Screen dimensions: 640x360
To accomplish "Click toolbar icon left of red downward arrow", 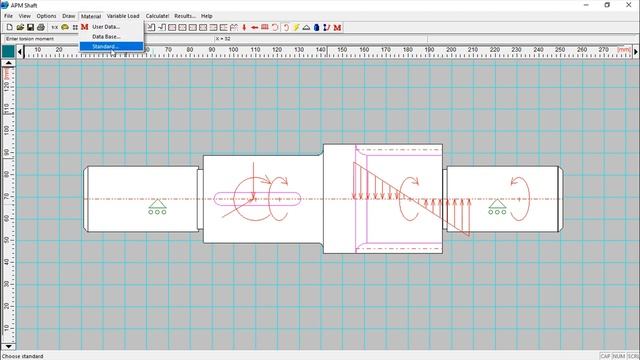I will coord(233,27).
